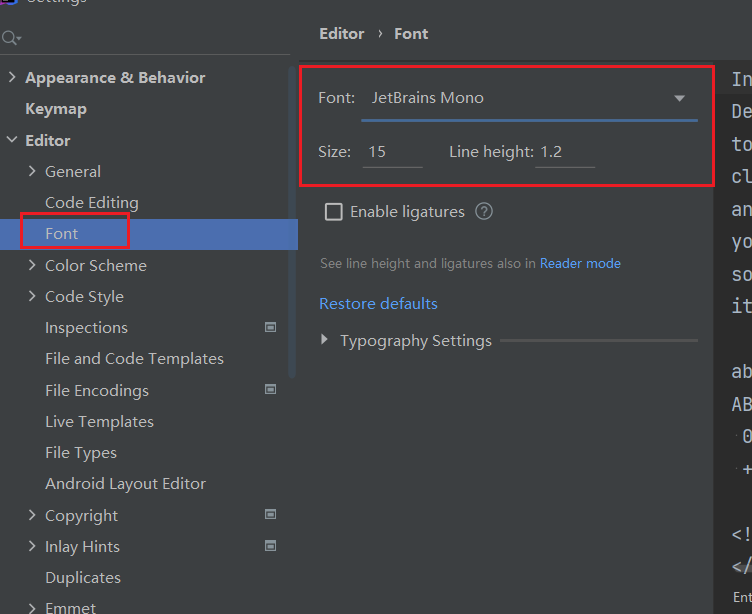Click the project-level icon beside Inlay Hints

pyautogui.click(x=270, y=546)
